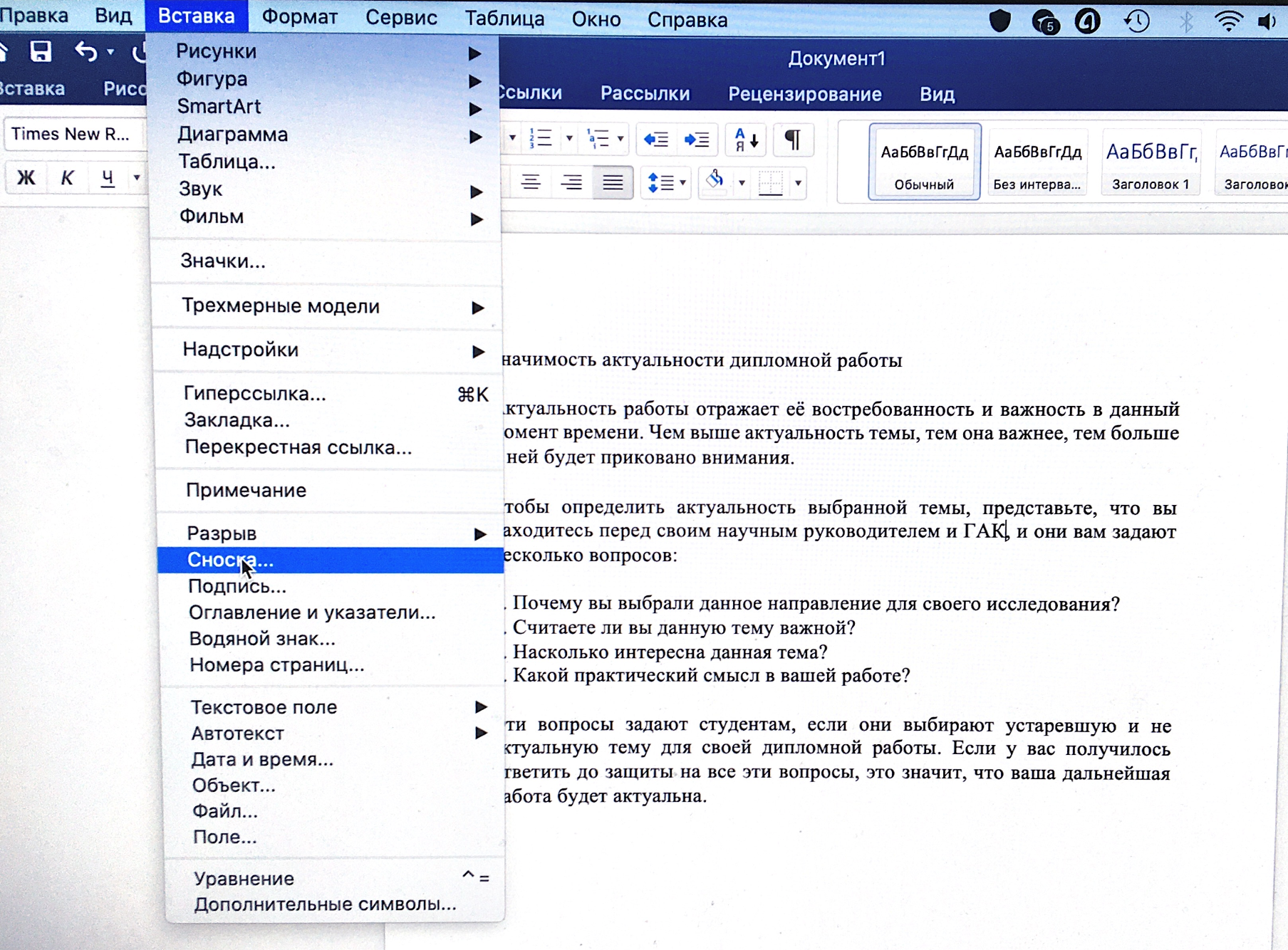Open numbered list dropdown arrow
1288x950 pixels.
point(568,138)
